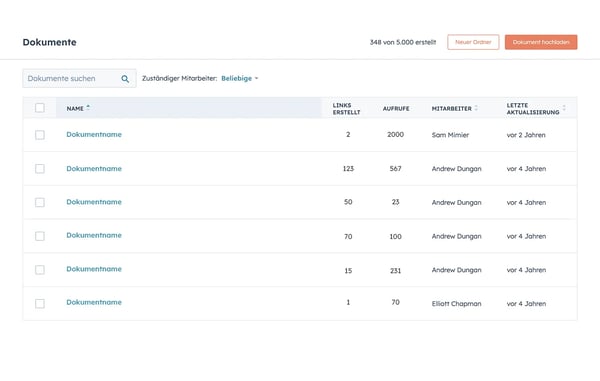600x381 pixels.
Task: Open Dokumentname with 123 links erstellt
Action: pyautogui.click(x=94, y=168)
